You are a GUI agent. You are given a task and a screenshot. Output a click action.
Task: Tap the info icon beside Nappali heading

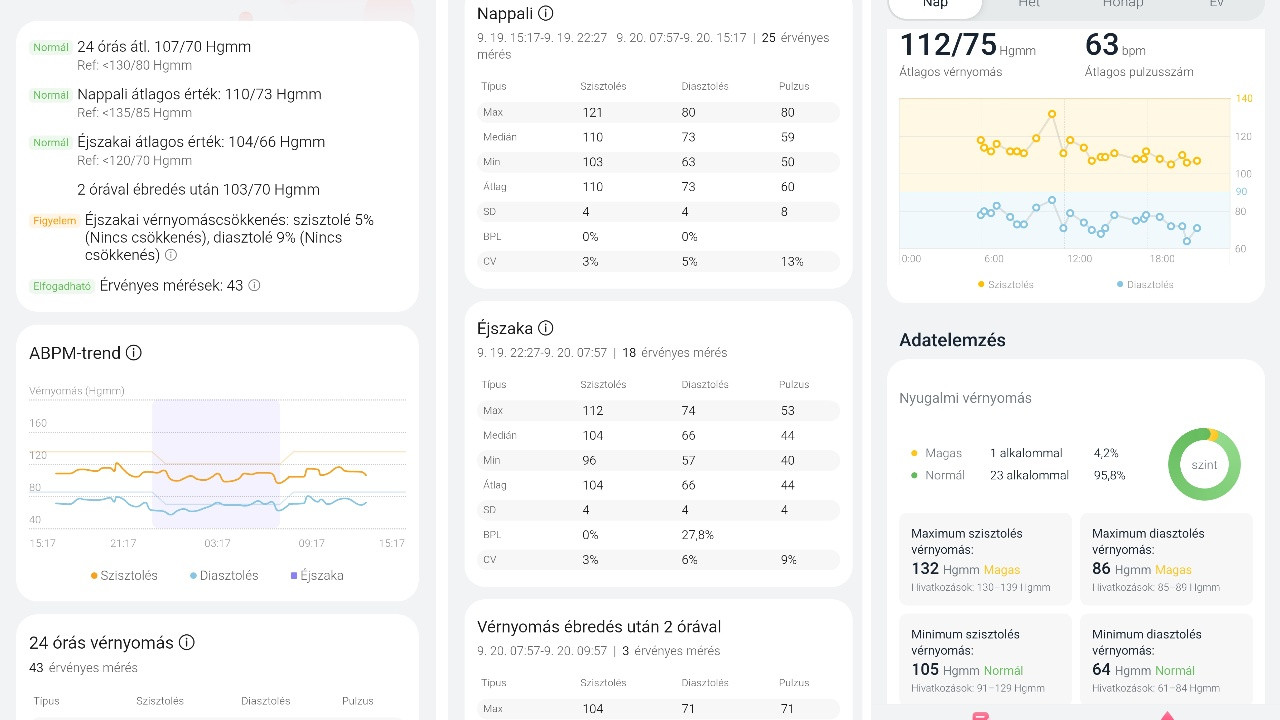(x=545, y=13)
